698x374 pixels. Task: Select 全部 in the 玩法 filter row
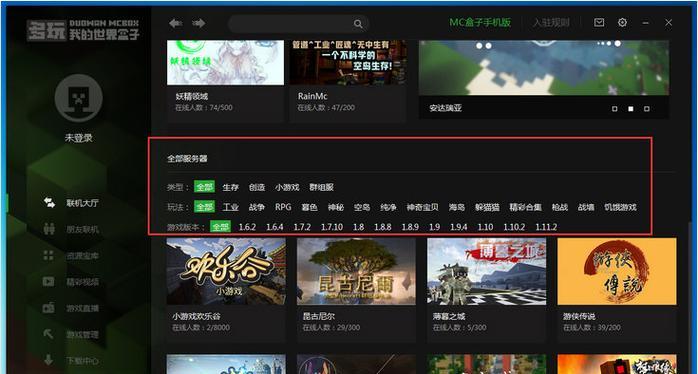click(x=204, y=207)
